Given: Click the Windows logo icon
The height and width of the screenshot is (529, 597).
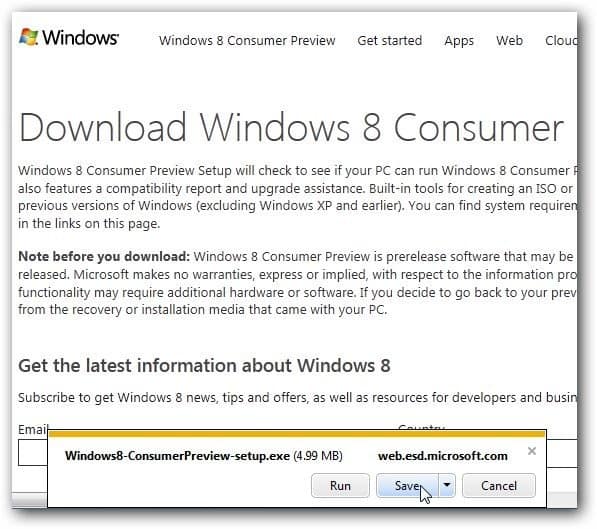Looking at the screenshot, I should [29, 37].
